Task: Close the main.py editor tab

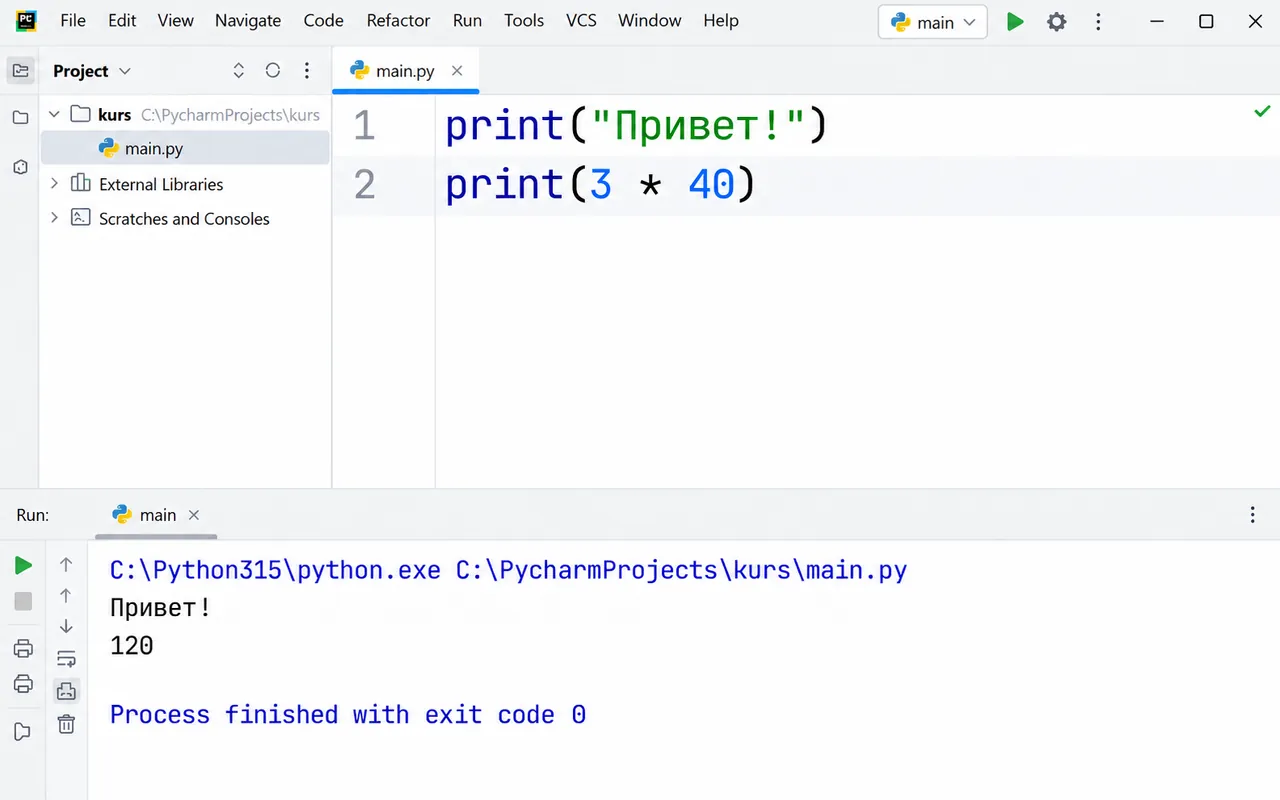Action: (457, 71)
